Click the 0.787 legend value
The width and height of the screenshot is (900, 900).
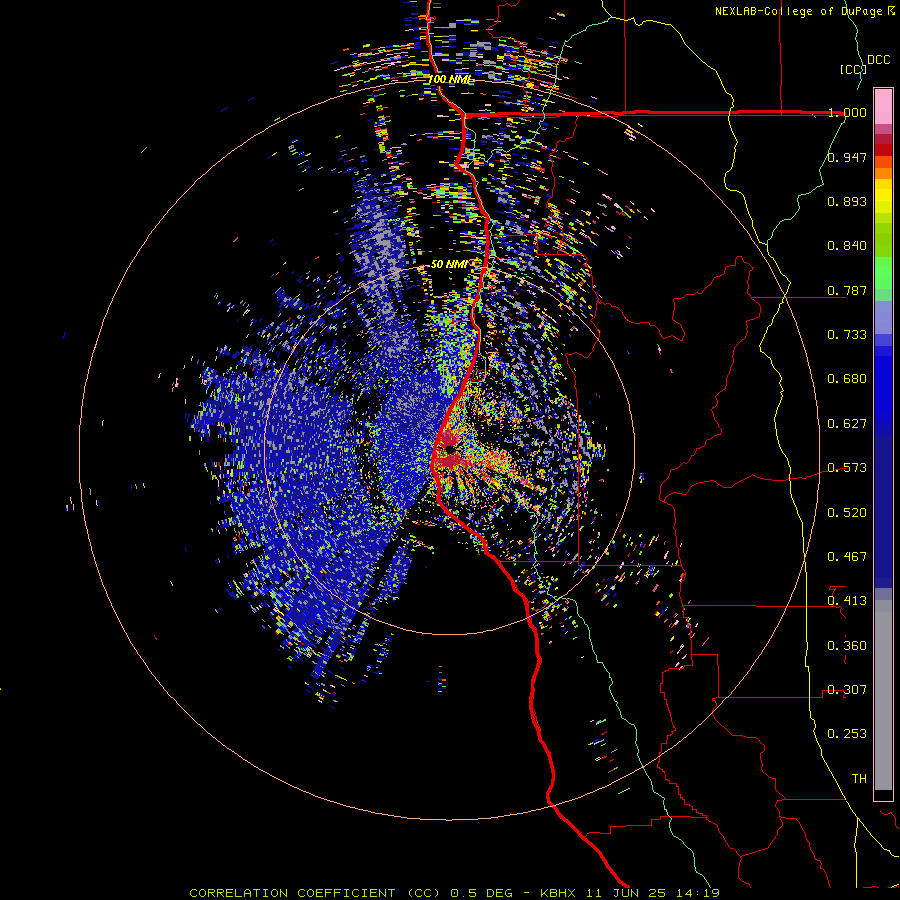coord(847,290)
